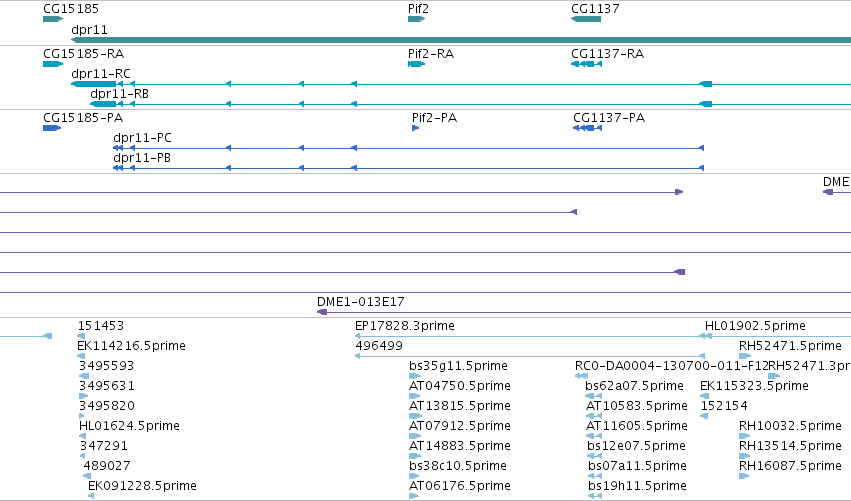
Task: Select AT14883.5prime EST
Action: click(x=415, y=456)
